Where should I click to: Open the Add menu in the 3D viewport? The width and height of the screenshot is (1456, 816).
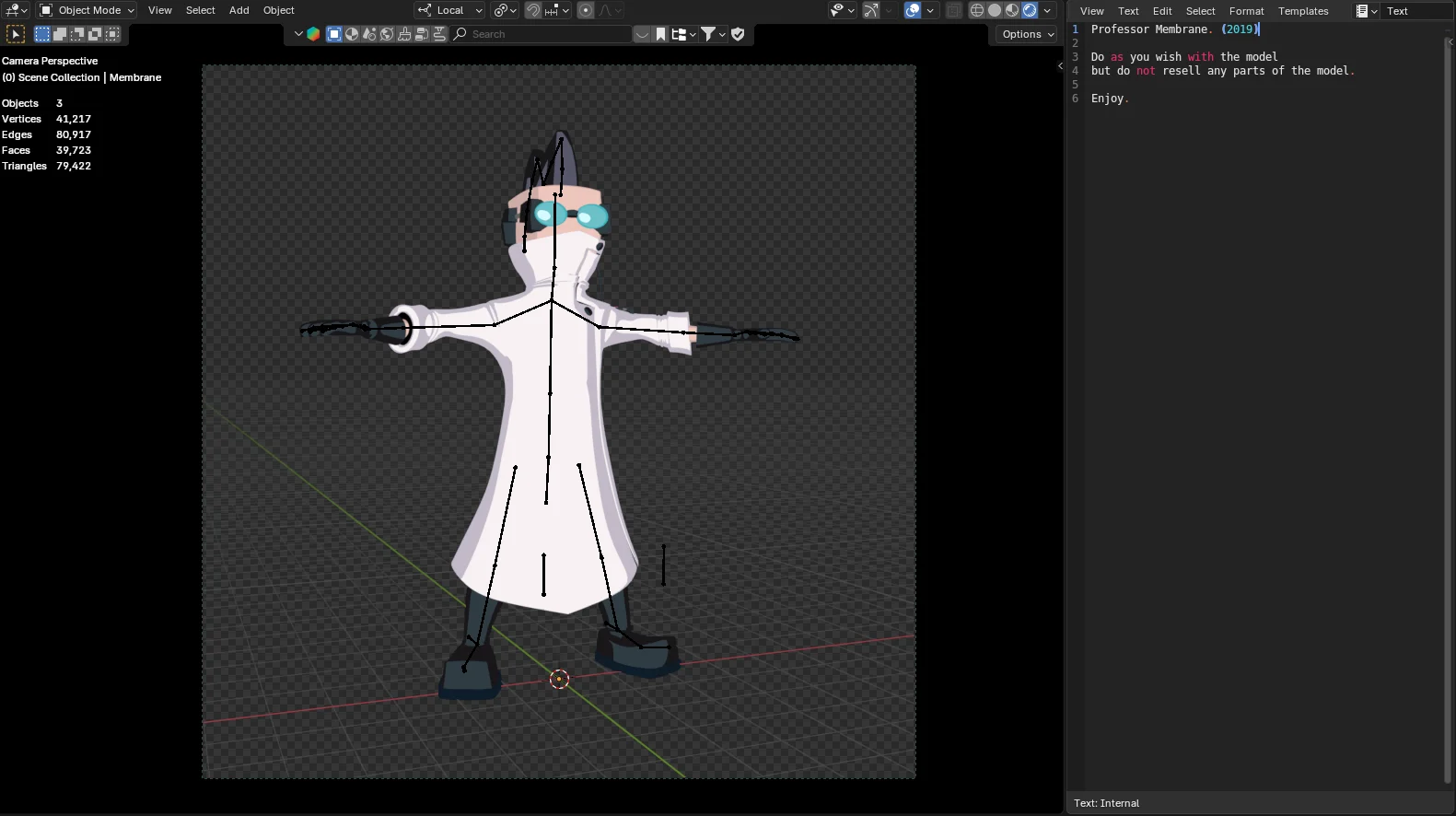(239, 10)
